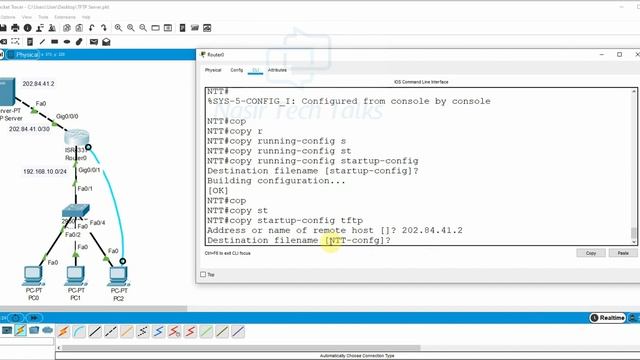Image resolution: width=640 pixels, height=360 pixels.
Task: Select PC0 in the topology
Action: coord(33,276)
